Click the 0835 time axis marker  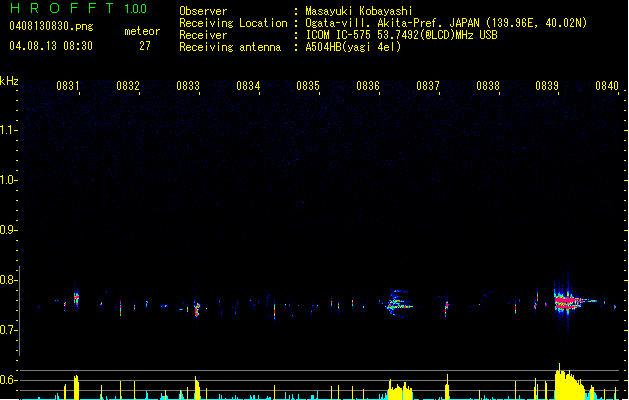click(308, 86)
